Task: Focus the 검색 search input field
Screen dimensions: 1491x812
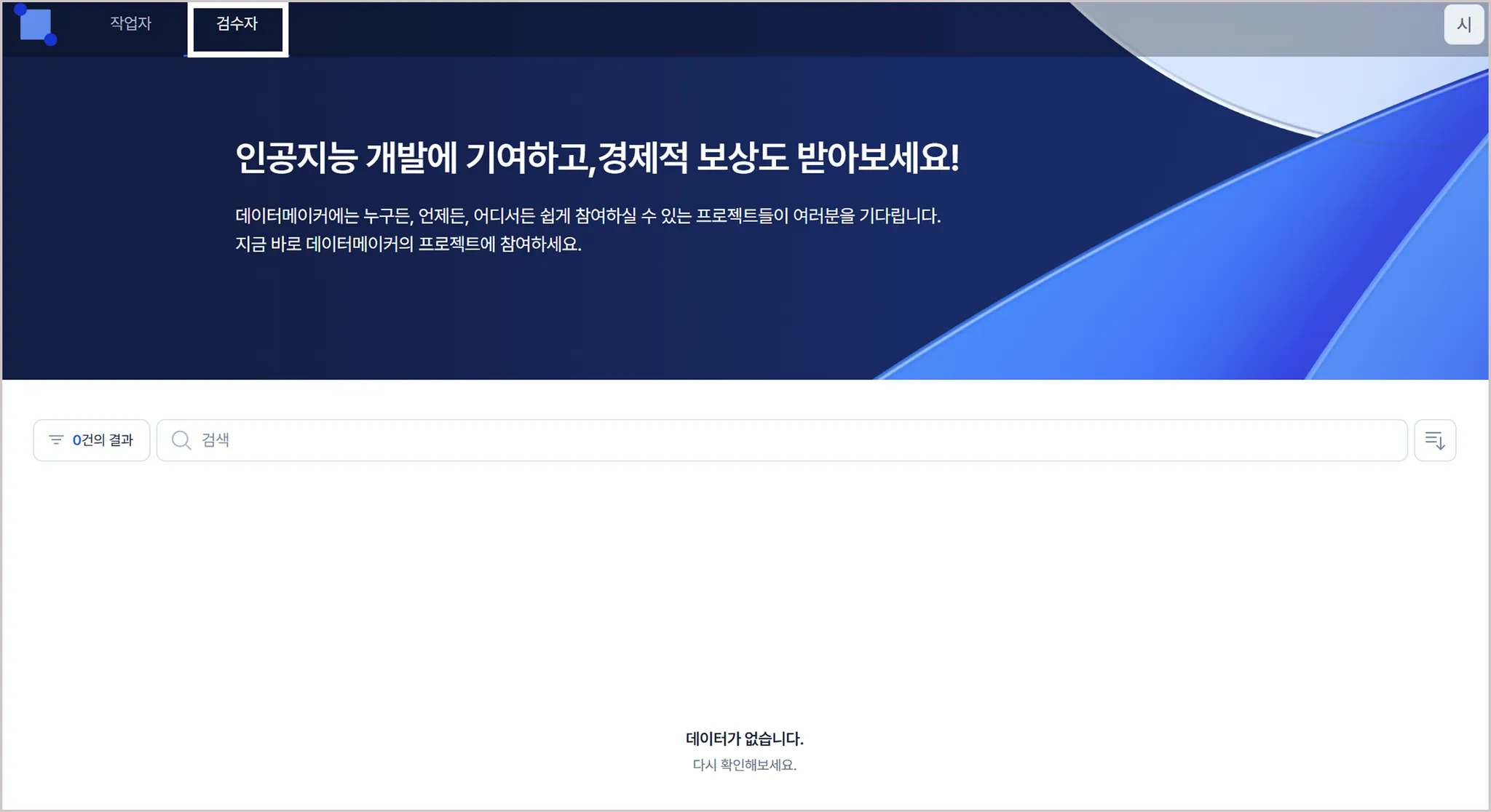Action: (728, 440)
